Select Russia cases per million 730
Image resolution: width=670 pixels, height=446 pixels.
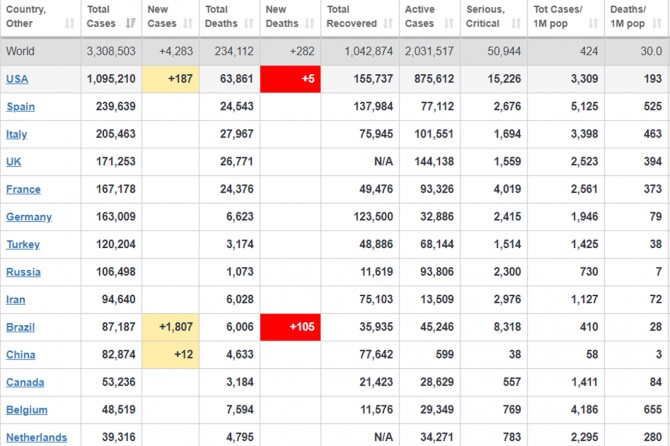[589, 272]
